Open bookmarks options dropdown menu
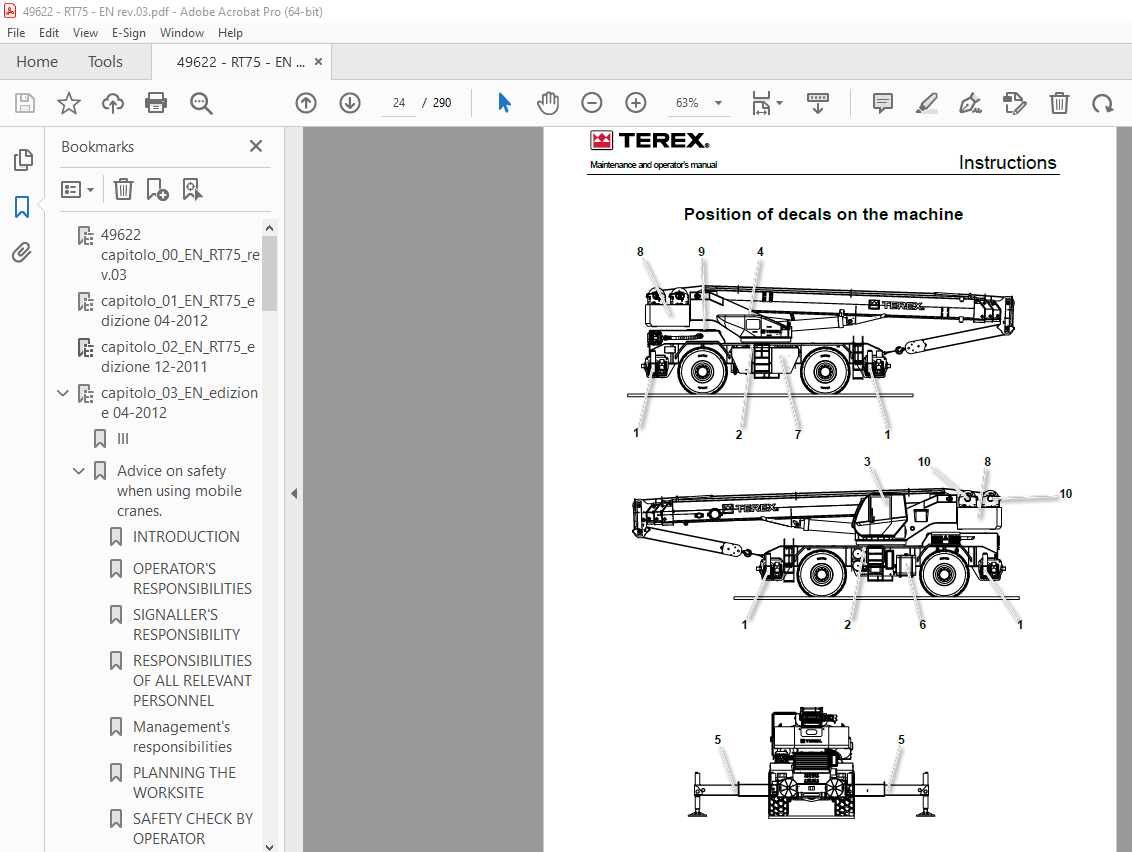Viewport: 1132px width, 852px height. point(77,189)
